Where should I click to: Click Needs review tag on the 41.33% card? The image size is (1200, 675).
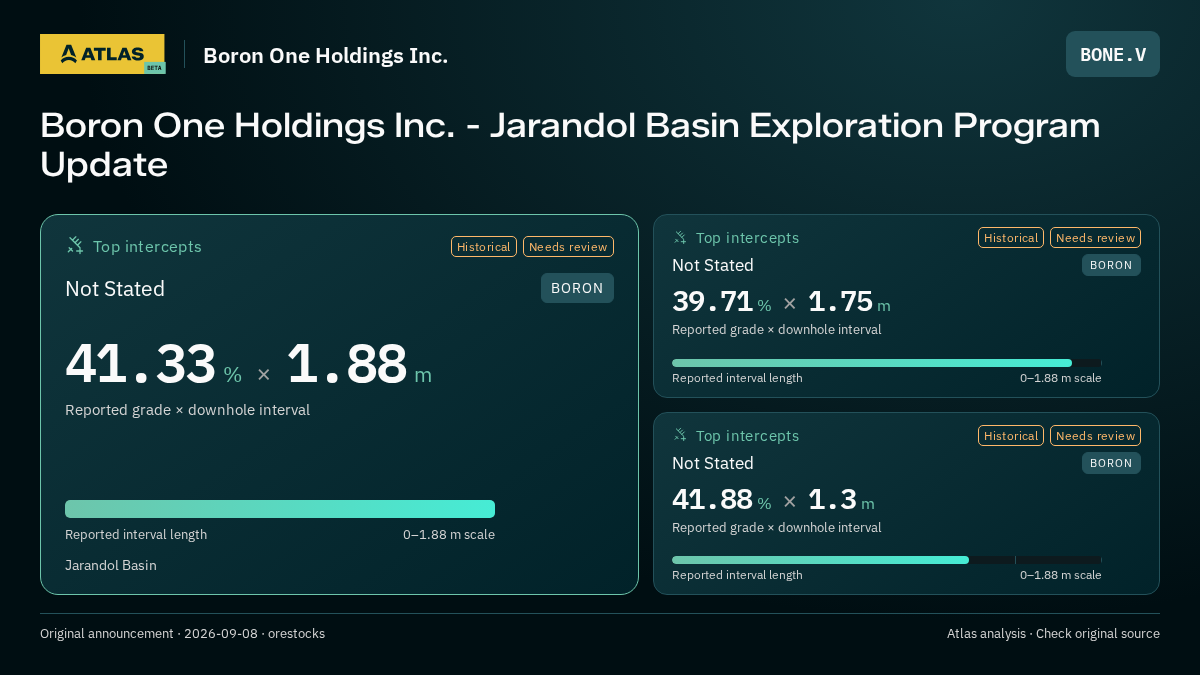(x=568, y=247)
